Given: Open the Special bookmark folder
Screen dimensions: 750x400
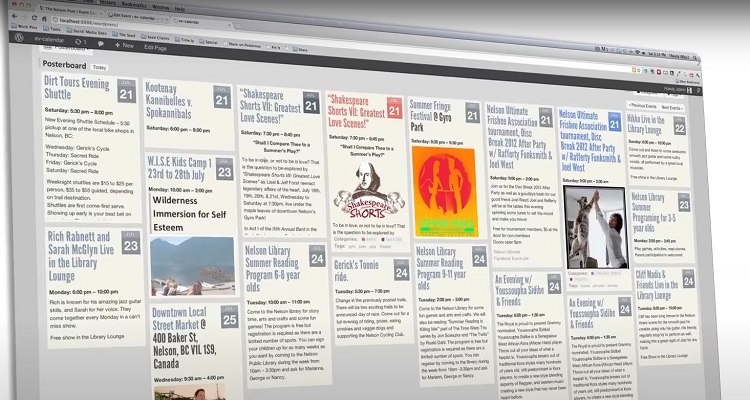Looking at the screenshot, I should (x=209, y=42).
